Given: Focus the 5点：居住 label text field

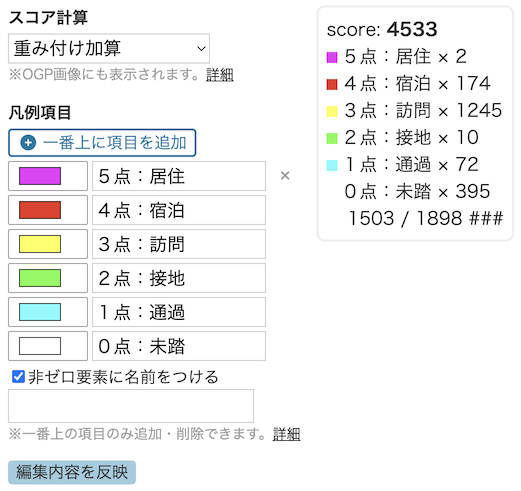Looking at the screenshot, I should tap(179, 176).
